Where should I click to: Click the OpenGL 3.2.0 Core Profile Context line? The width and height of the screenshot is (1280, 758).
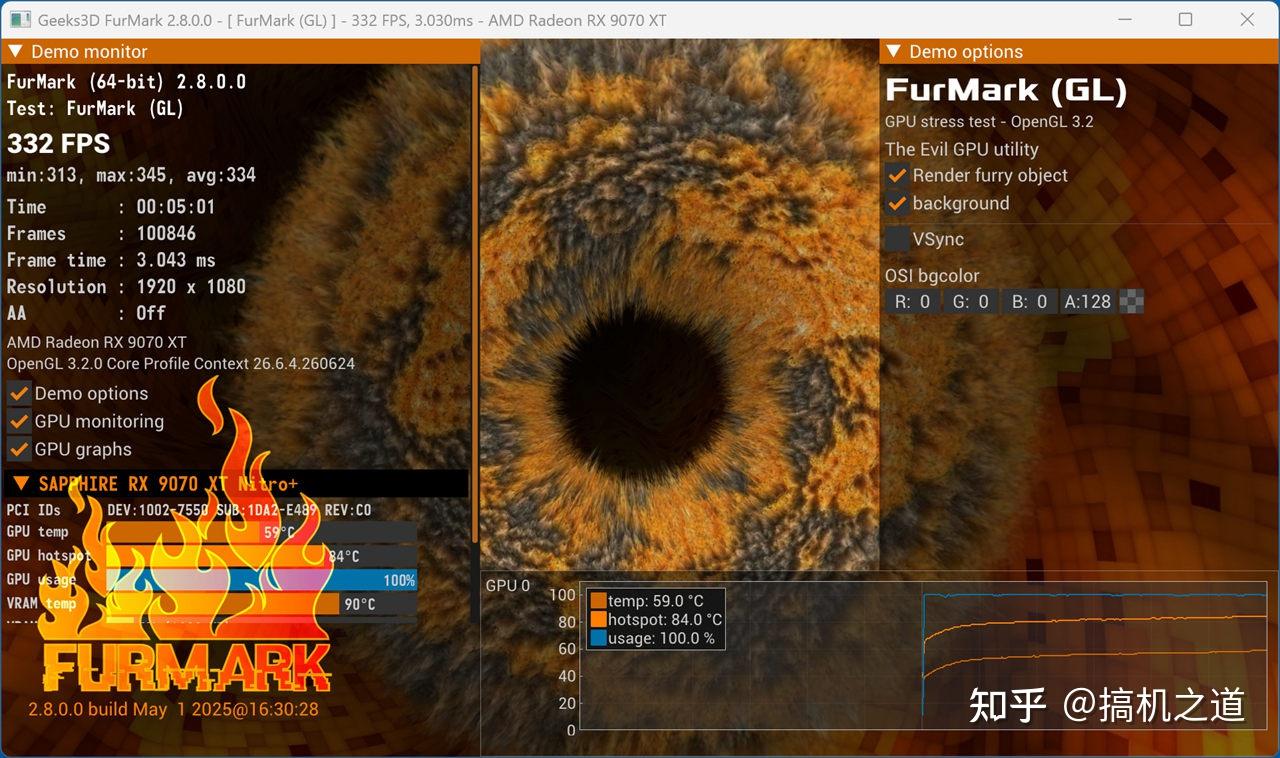pyautogui.click(x=181, y=364)
